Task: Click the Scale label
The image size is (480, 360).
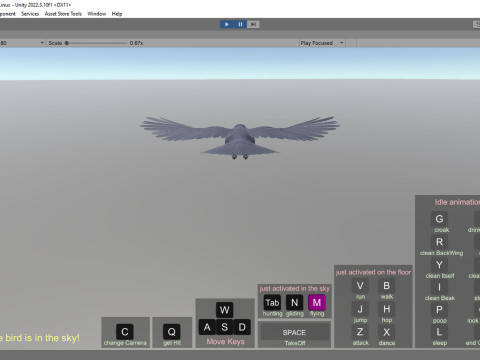Action: click(x=55, y=43)
